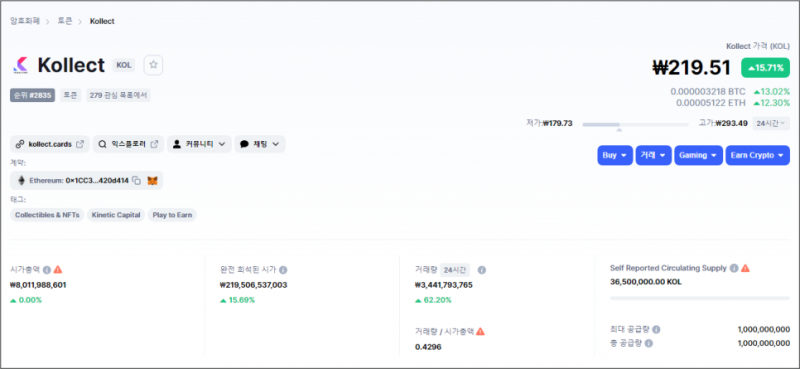The width and height of the screenshot is (800, 369).
Task: Click the person icon on 커뮤니티 button
Action: point(177,144)
